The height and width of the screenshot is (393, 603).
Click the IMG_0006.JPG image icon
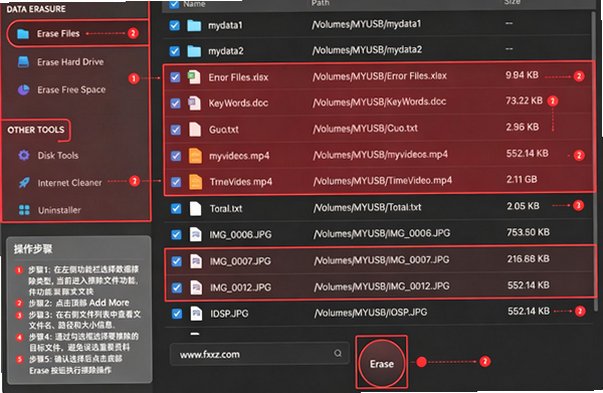tap(195, 235)
